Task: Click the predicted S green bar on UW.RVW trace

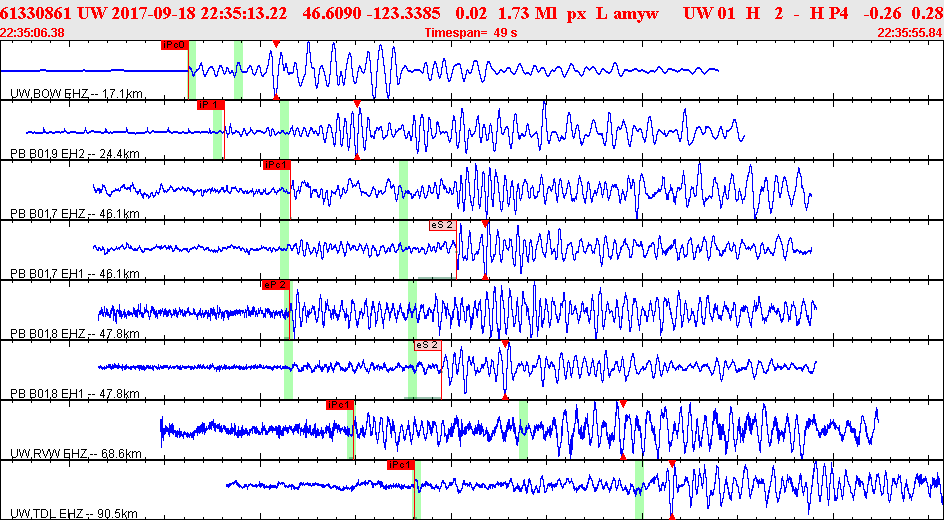Action: click(523, 430)
